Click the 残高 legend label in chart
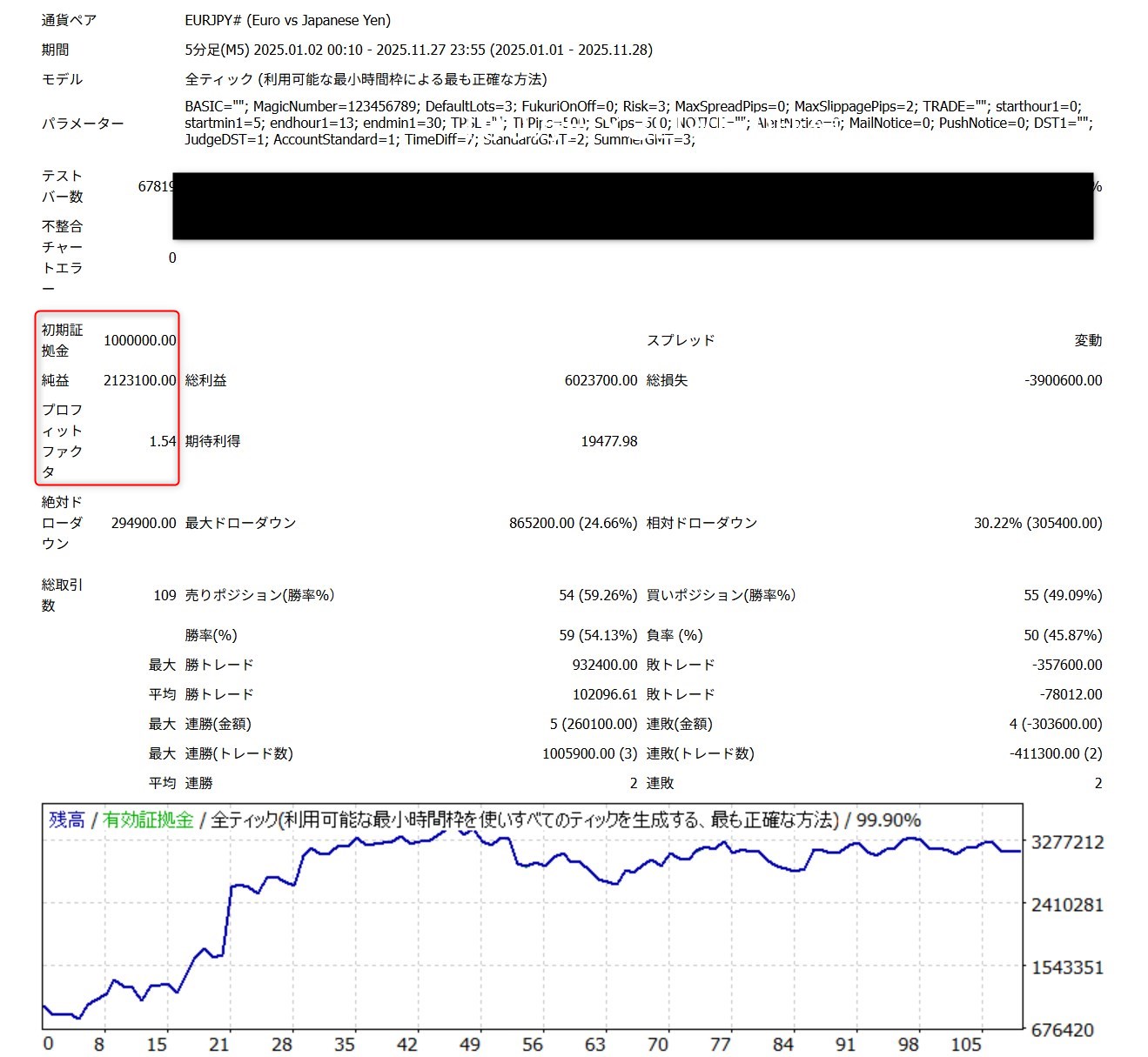The image size is (1148, 1057). point(67,820)
